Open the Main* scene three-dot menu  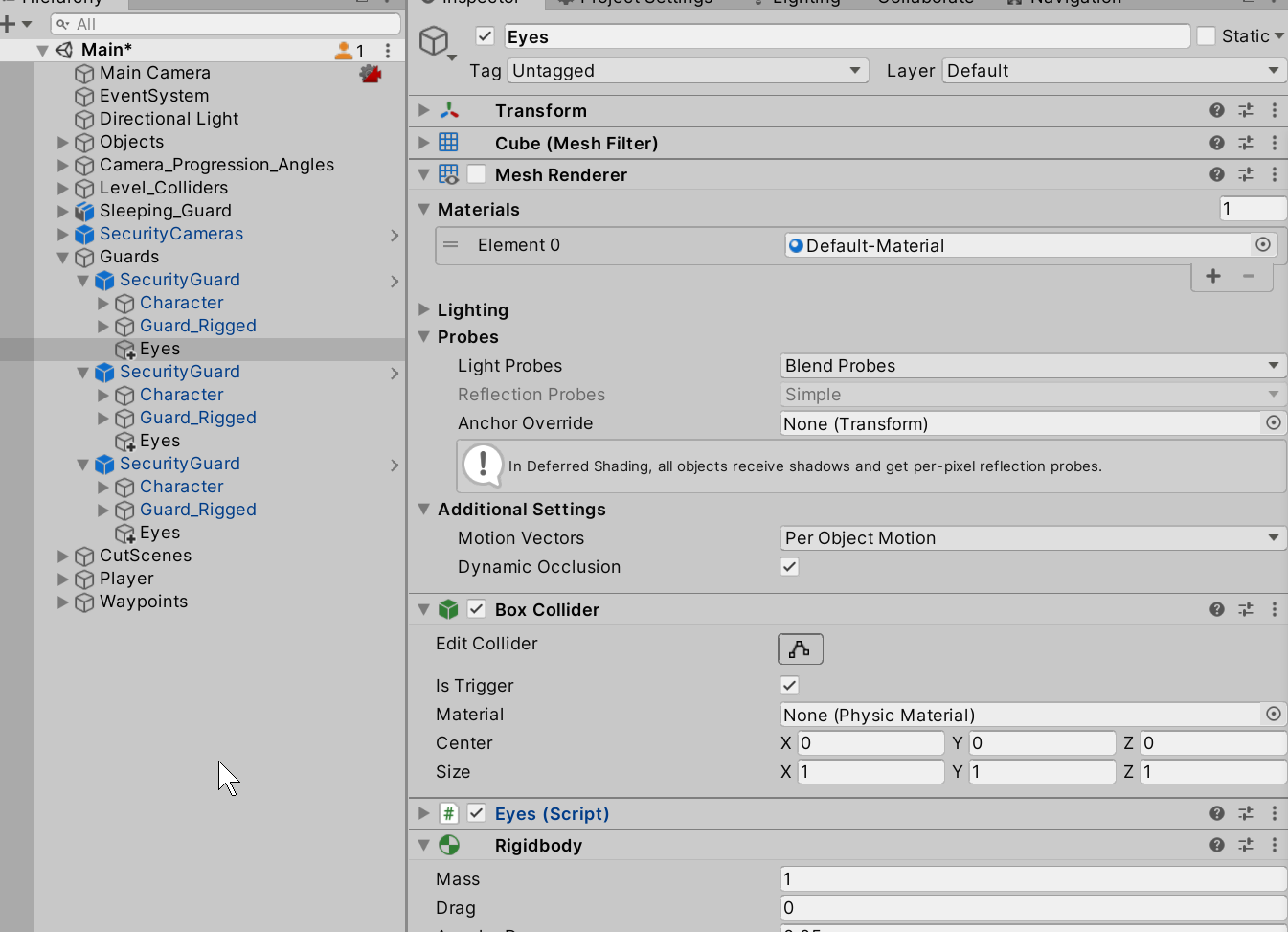388,50
